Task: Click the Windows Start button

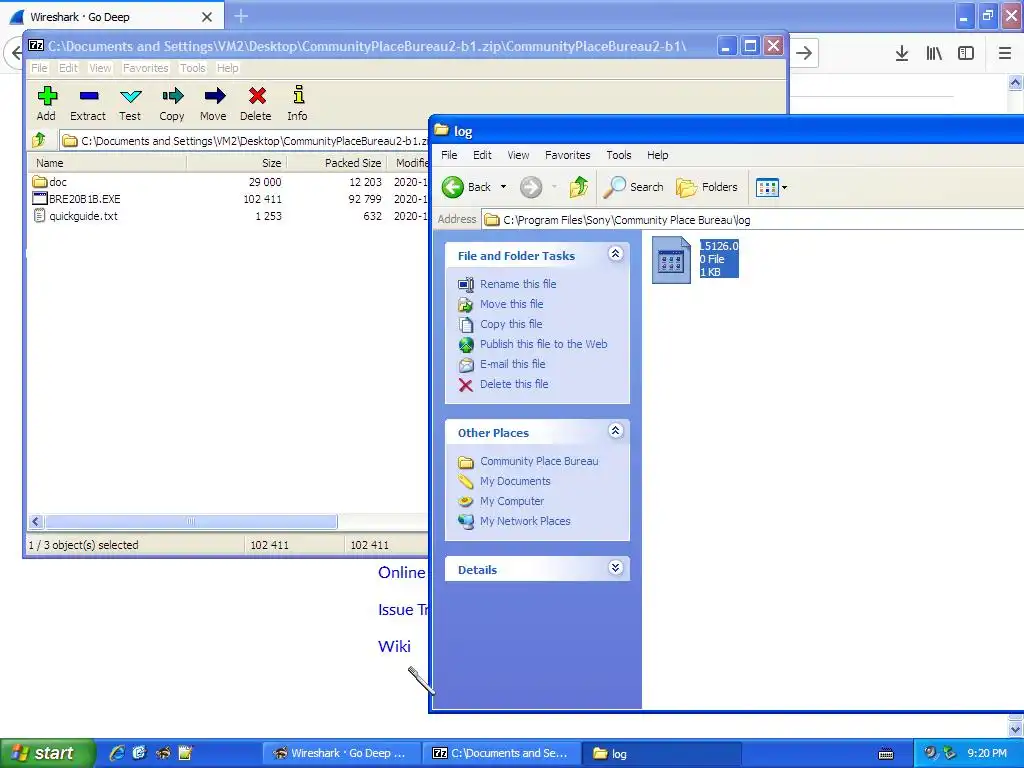Action: tap(46, 754)
